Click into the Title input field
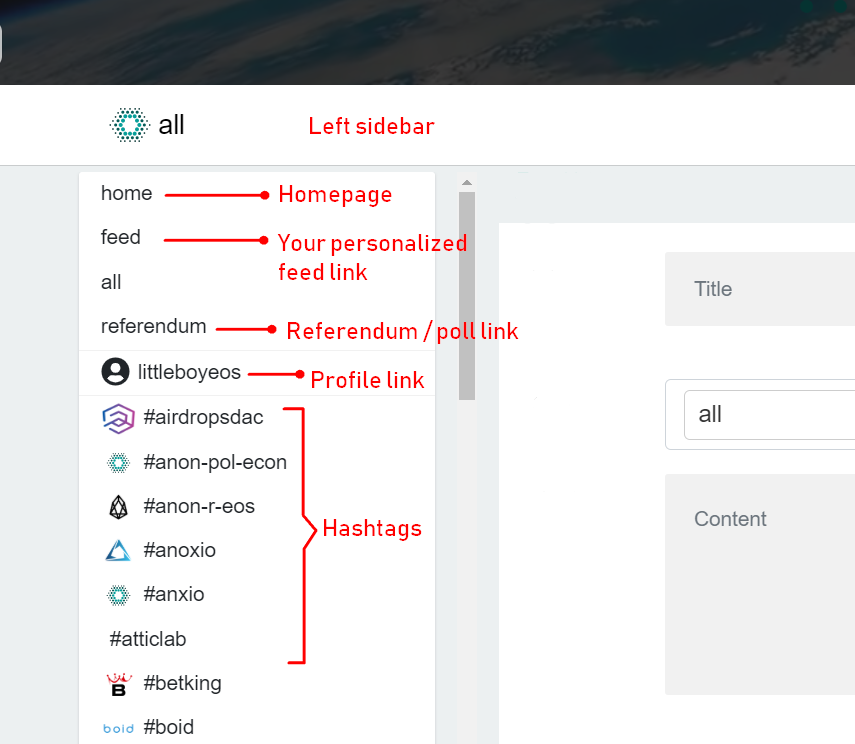 [x=760, y=289]
